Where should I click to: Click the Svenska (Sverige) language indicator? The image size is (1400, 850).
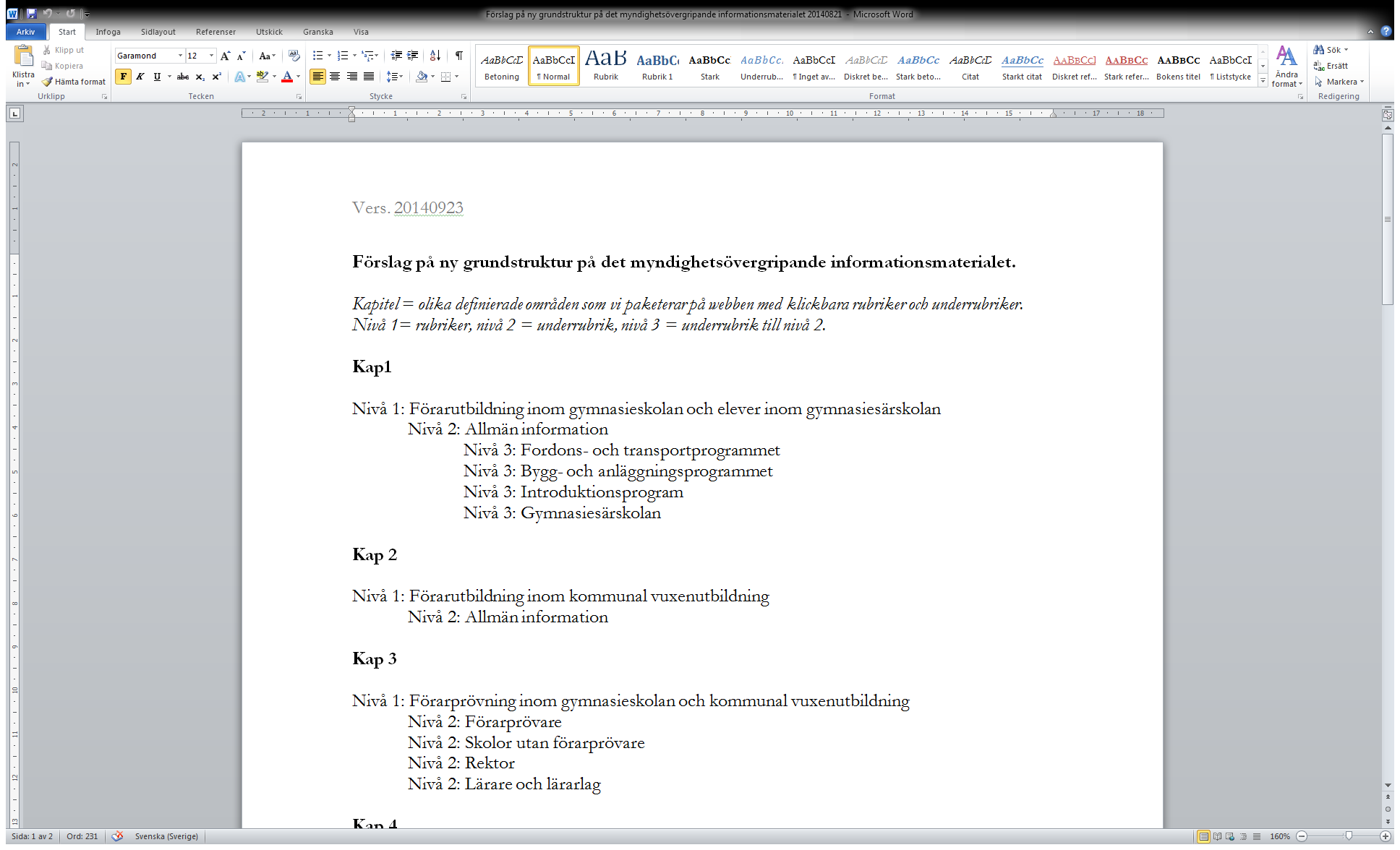[166, 836]
